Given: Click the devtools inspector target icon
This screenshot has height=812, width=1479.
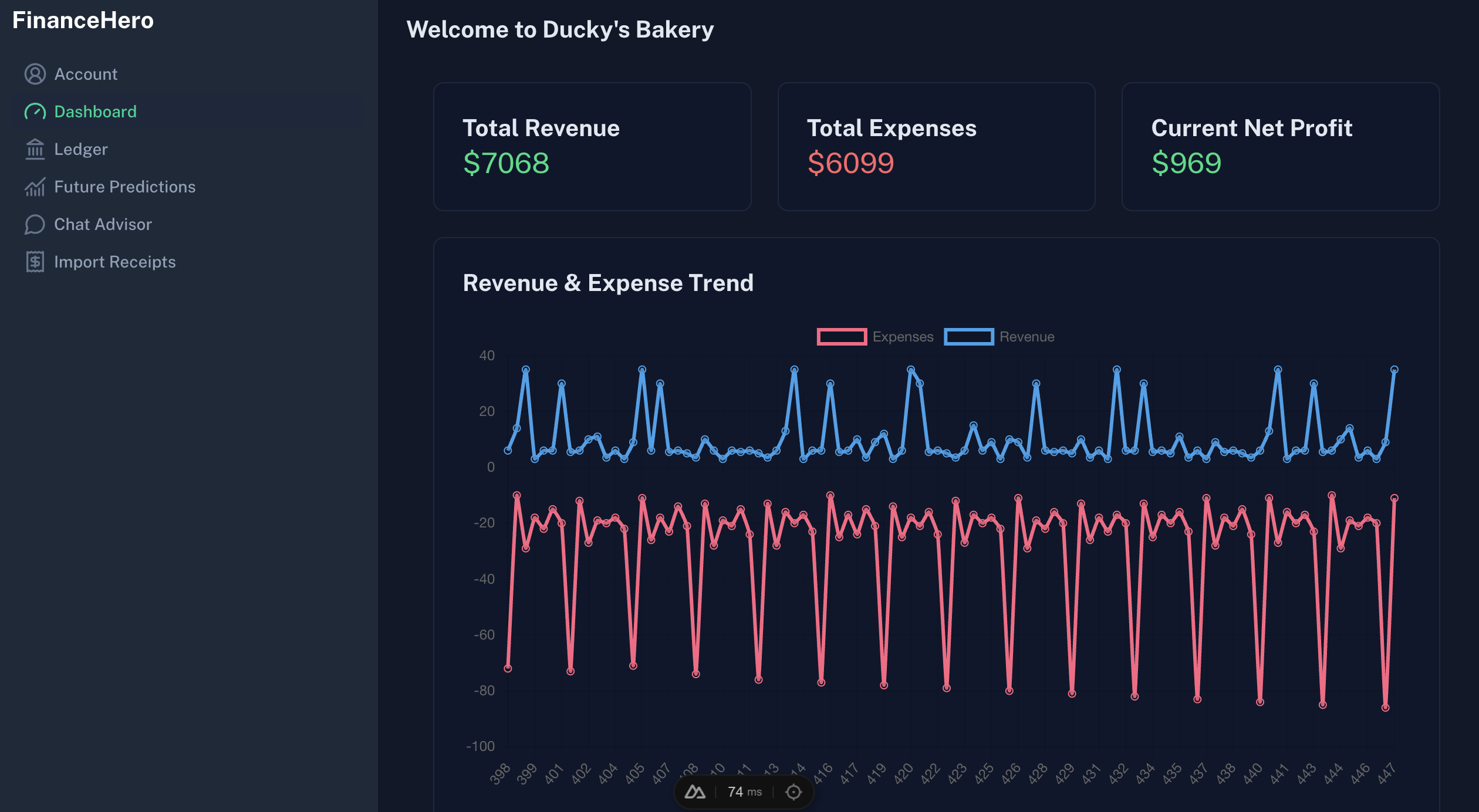Looking at the screenshot, I should point(793,792).
